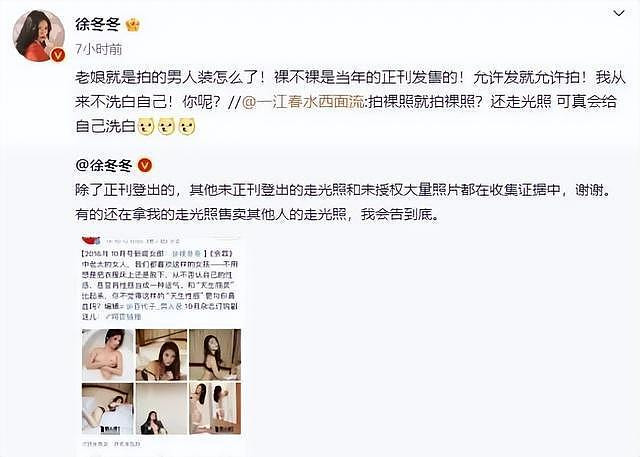The width and height of the screenshot is (640, 457).
Task: Open the bottom-right photo in the image grid
Action: coord(215,408)
